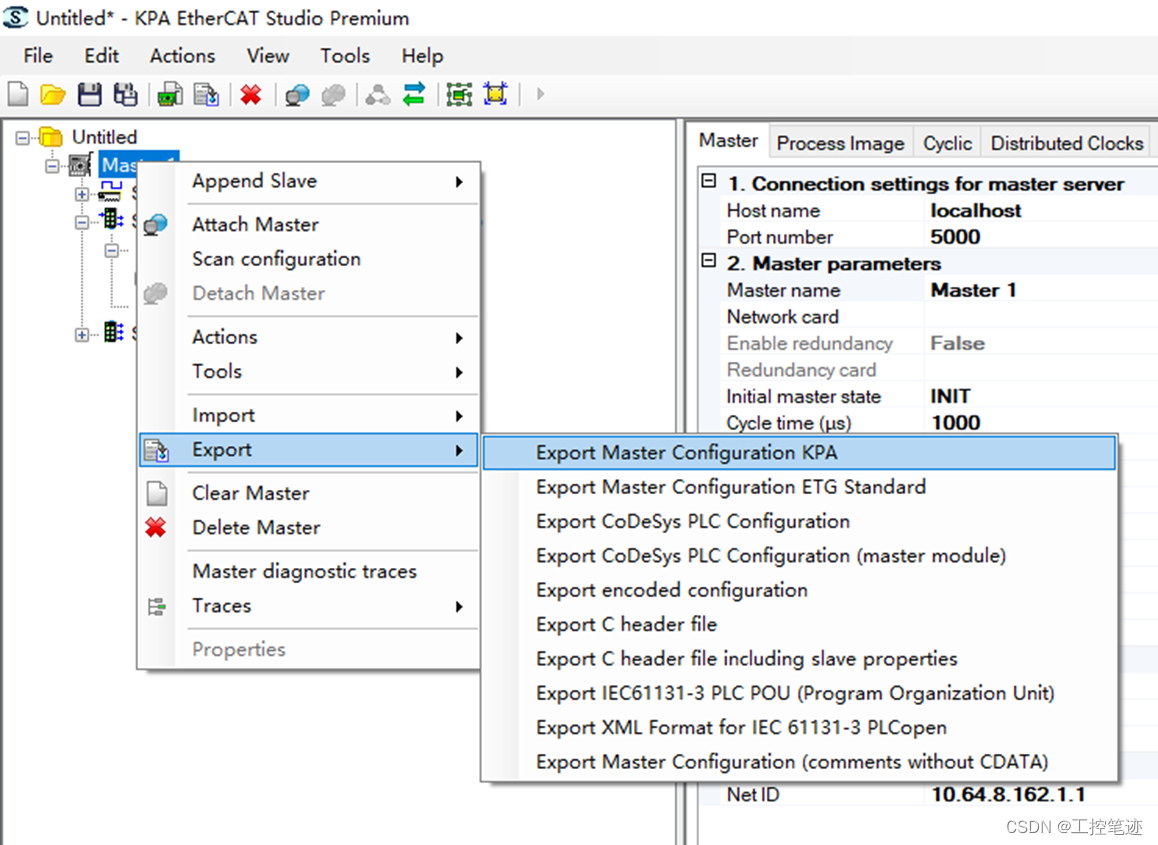1158x845 pixels.
Task: Choose Export C header file
Action: point(799,625)
